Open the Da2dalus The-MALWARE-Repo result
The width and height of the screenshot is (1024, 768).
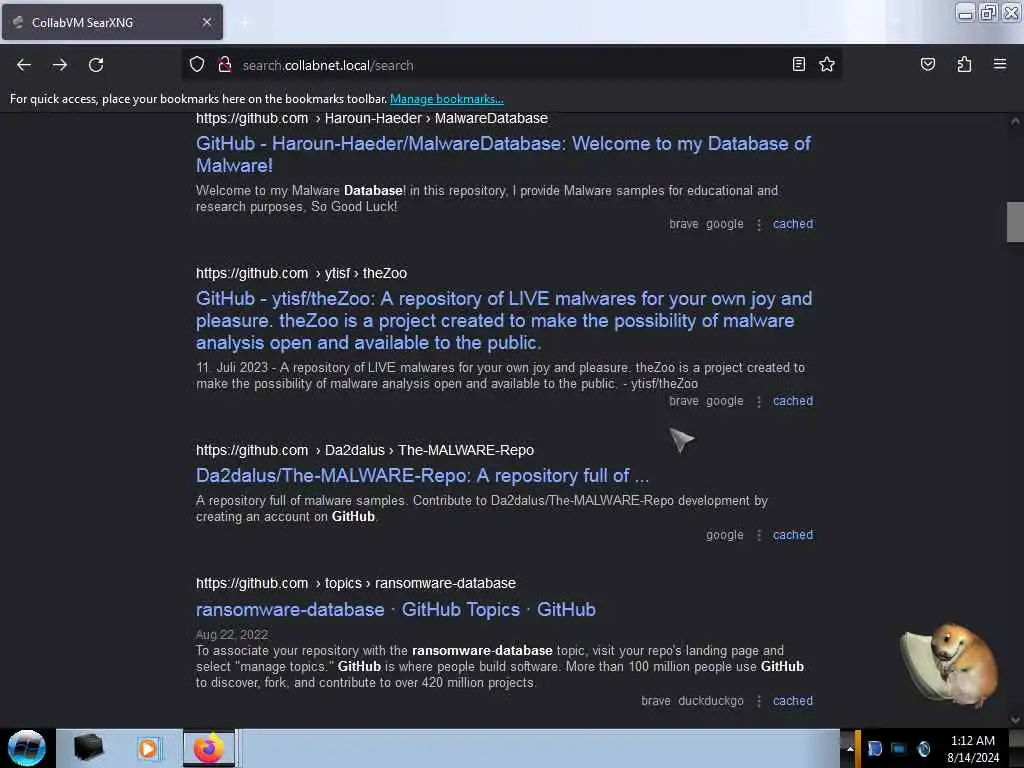[x=423, y=475]
